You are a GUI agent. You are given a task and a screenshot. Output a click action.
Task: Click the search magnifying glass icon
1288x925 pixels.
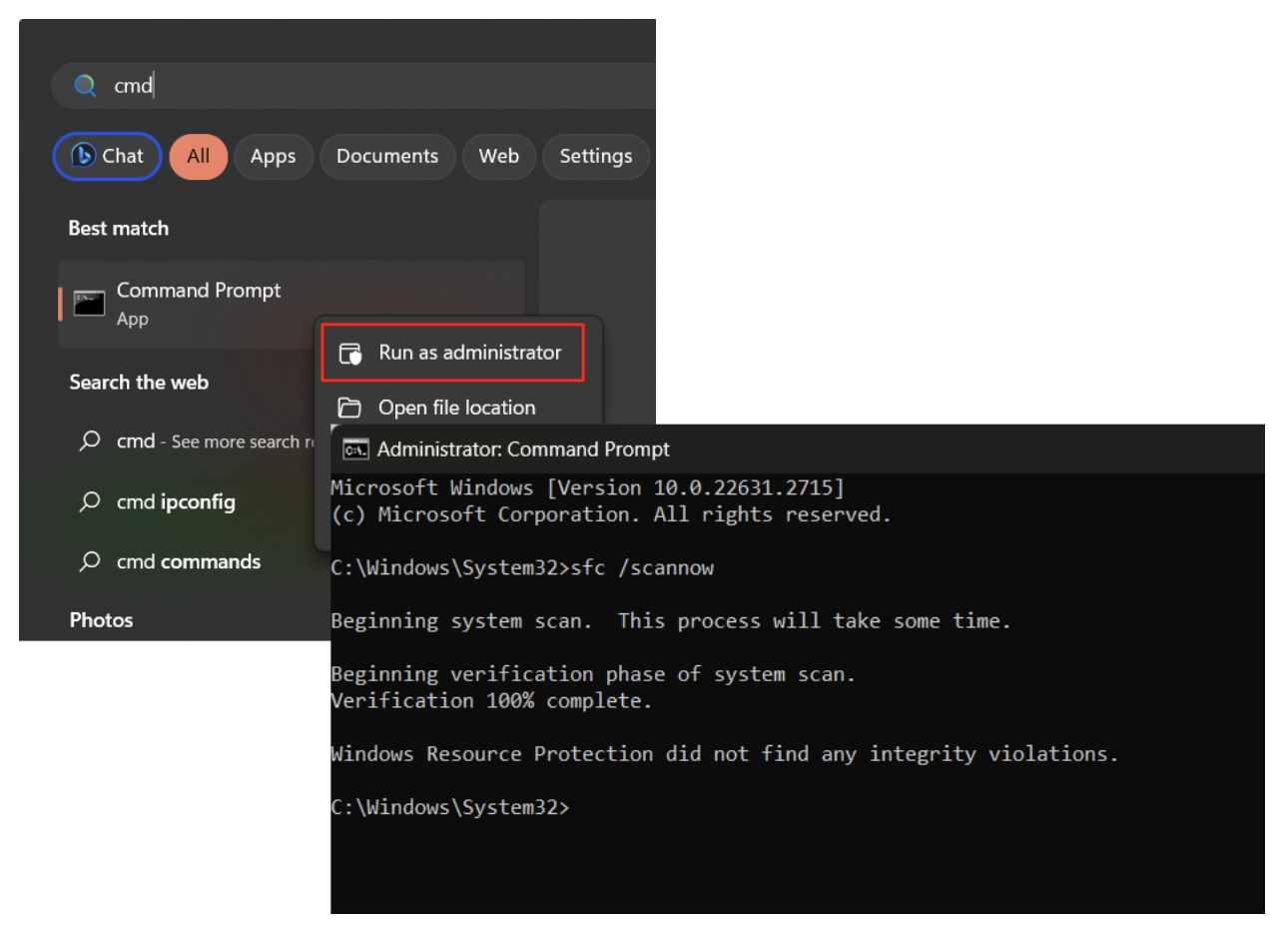(85, 85)
